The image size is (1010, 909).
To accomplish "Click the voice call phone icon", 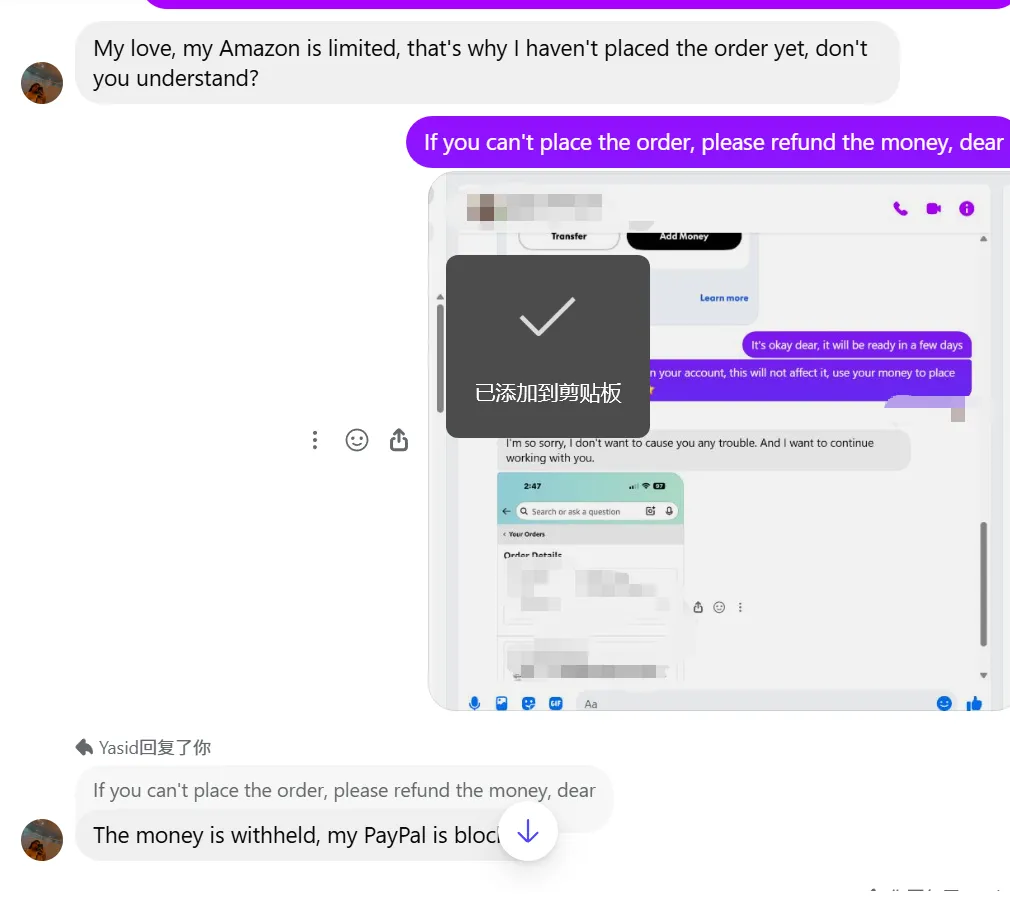I will pyautogui.click(x=900, y=208).
